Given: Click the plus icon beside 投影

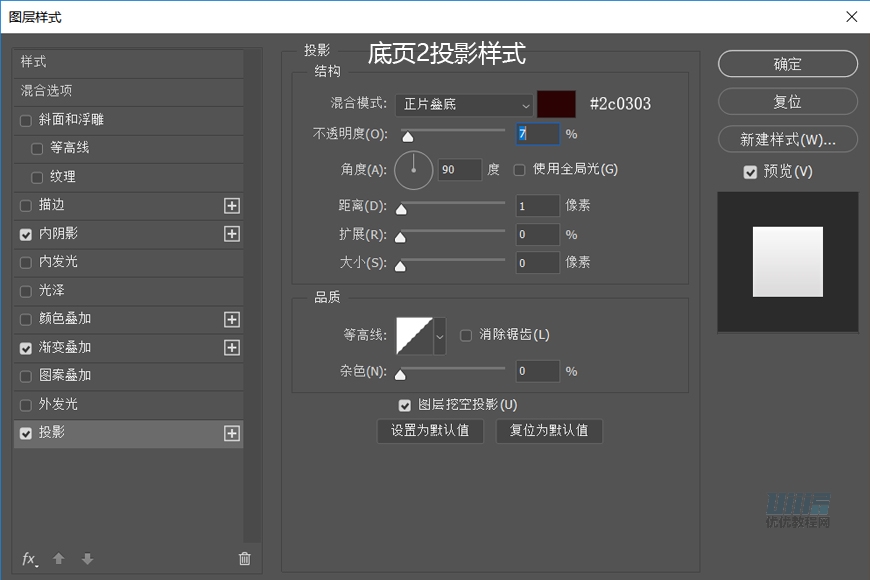Looking at the screenshot, I should 231,433.
